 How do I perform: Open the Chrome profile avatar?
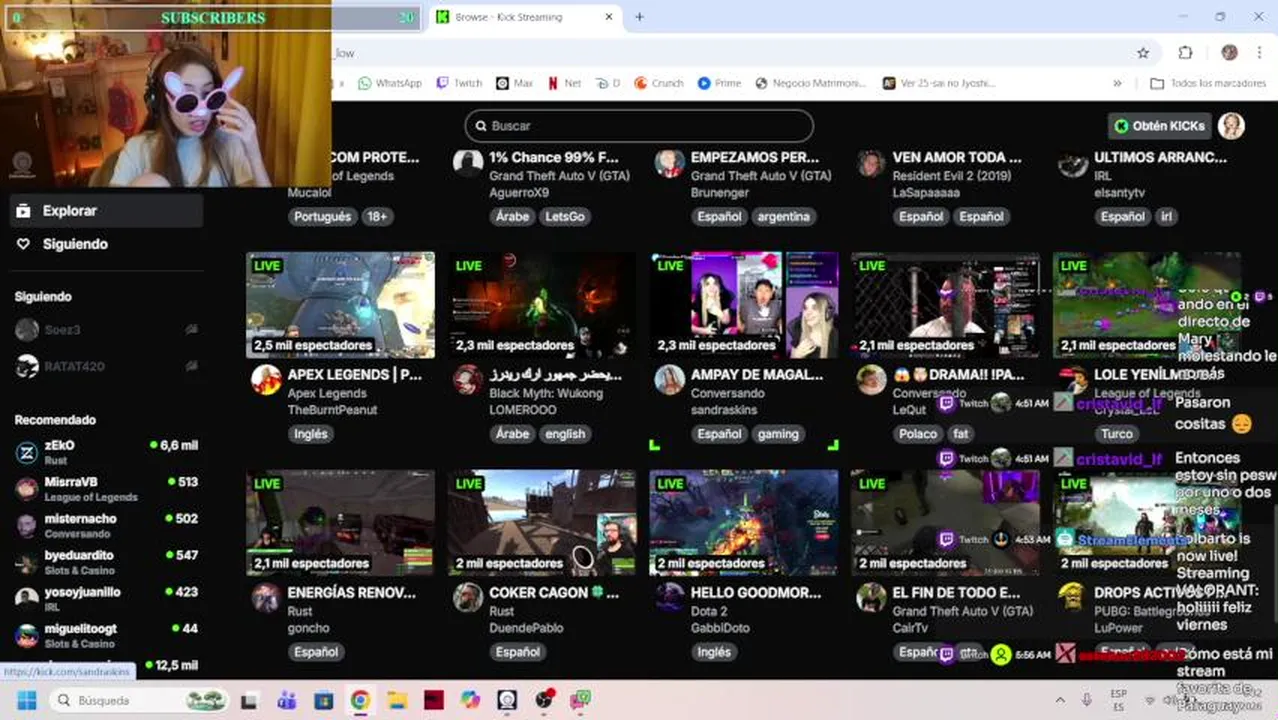[x=1229, y=53]
